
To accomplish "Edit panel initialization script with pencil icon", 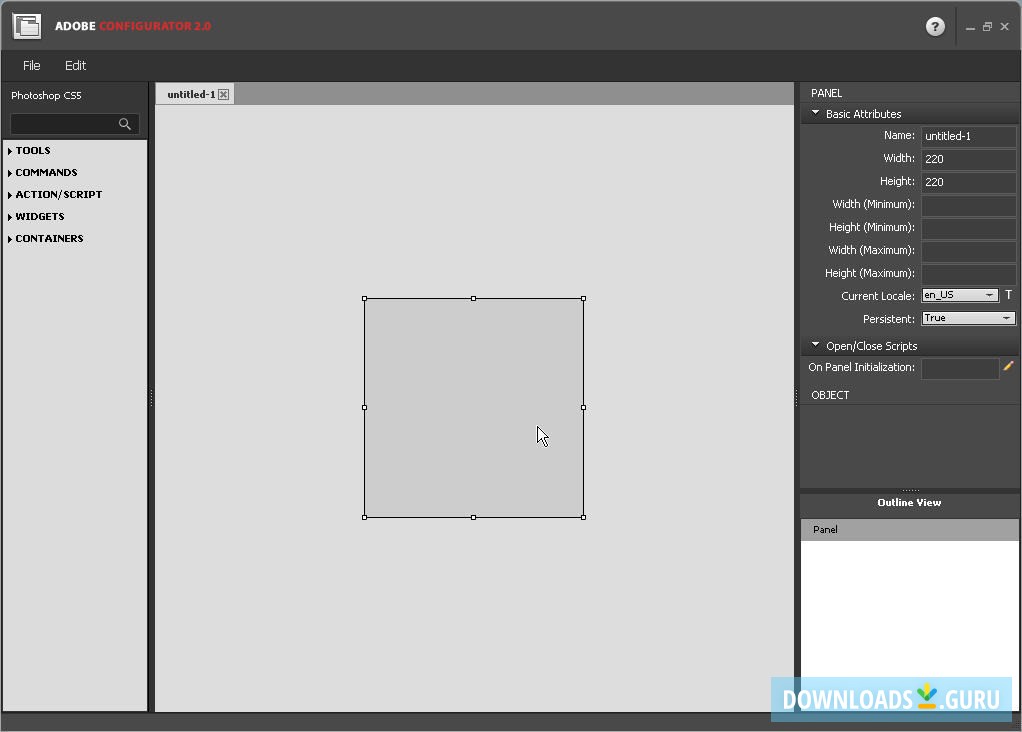I will click(1008, 366).
